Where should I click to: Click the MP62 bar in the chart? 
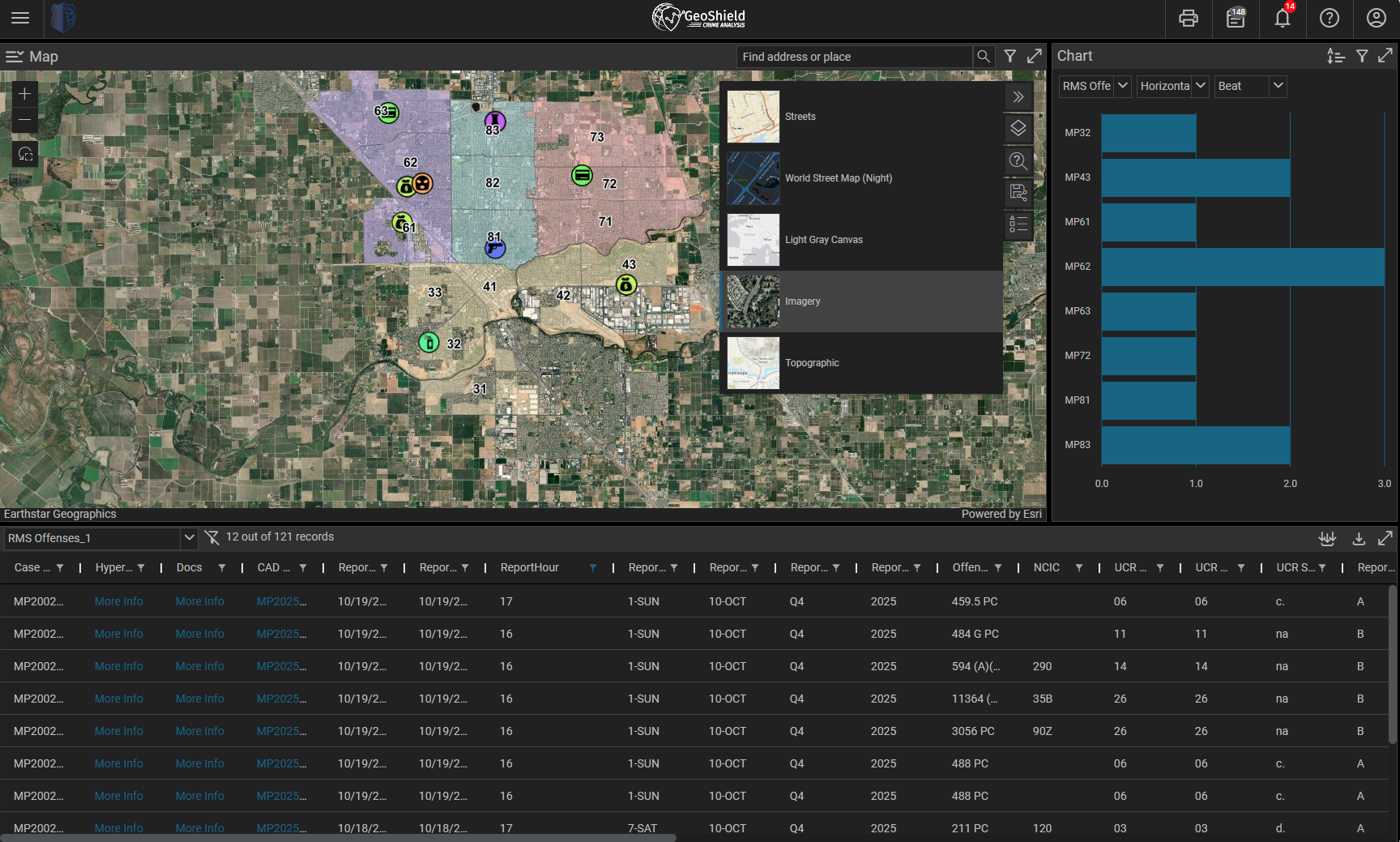pyautogui.click(x=1242, y=267)
